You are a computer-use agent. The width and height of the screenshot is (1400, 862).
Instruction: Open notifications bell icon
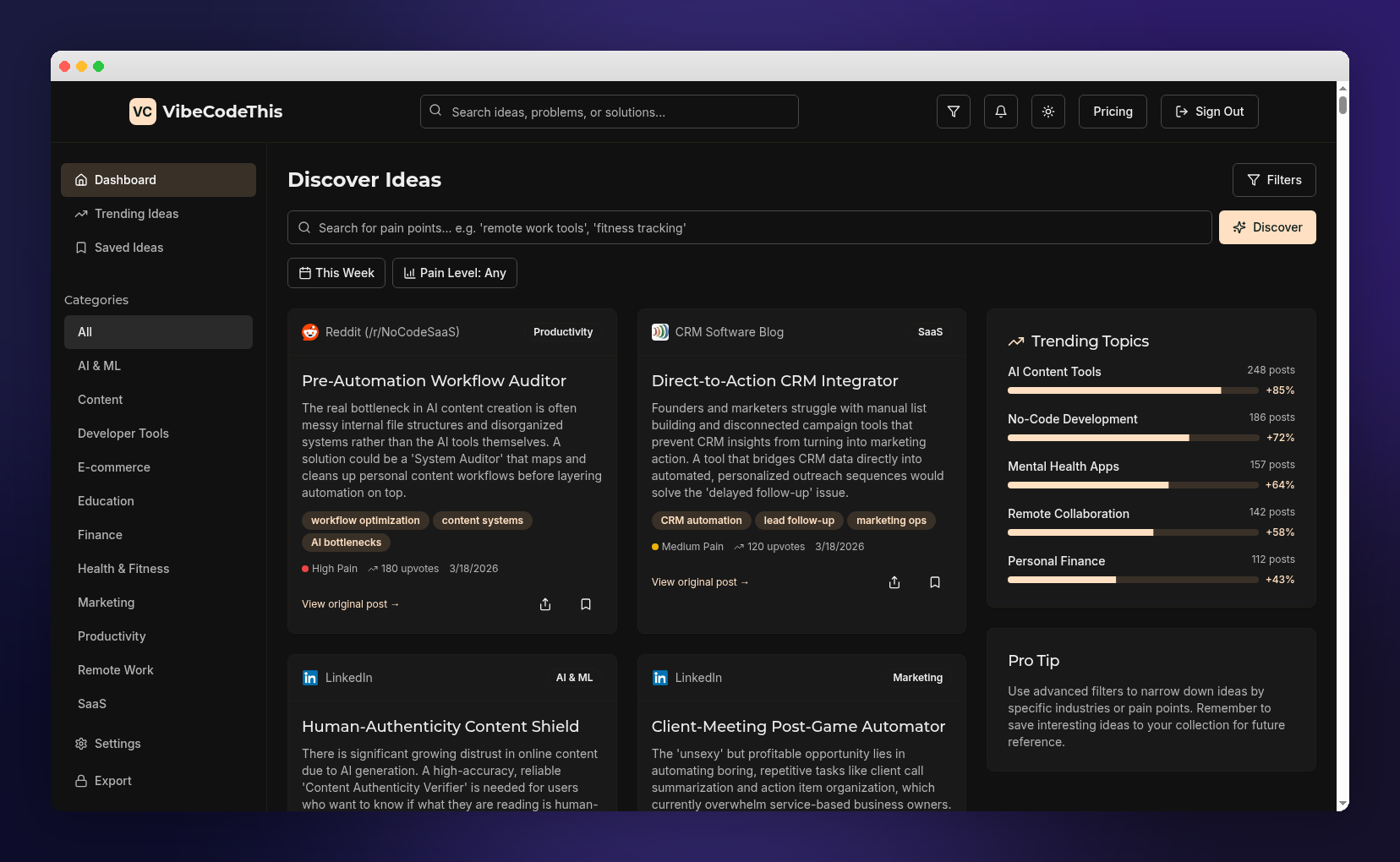(1001, 112)
